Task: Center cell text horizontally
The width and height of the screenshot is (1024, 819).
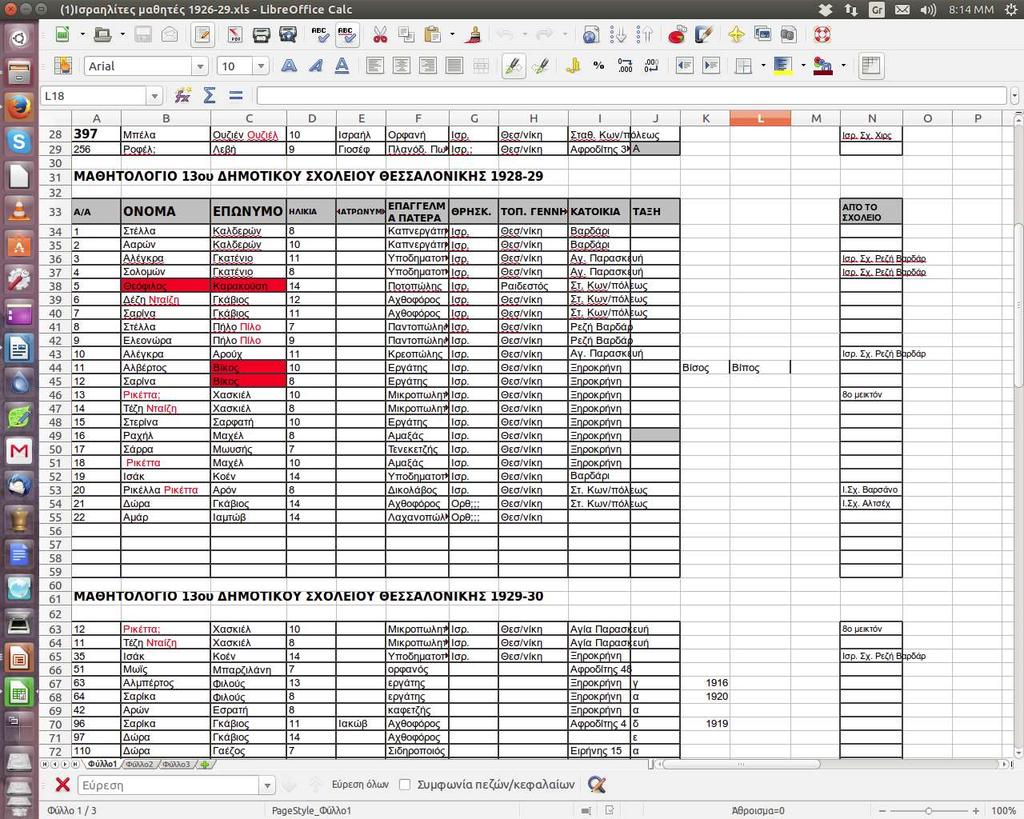Action: pos(401,65)
